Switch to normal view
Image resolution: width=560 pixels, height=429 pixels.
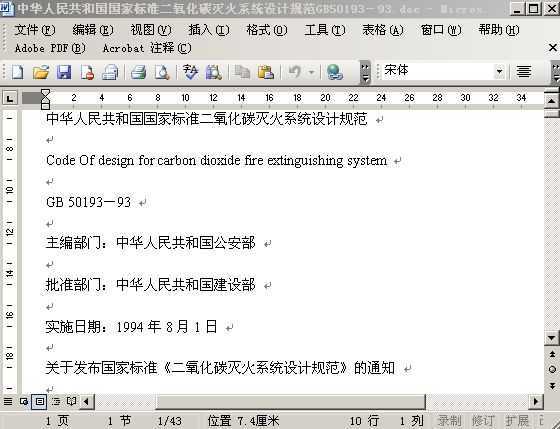8,401
